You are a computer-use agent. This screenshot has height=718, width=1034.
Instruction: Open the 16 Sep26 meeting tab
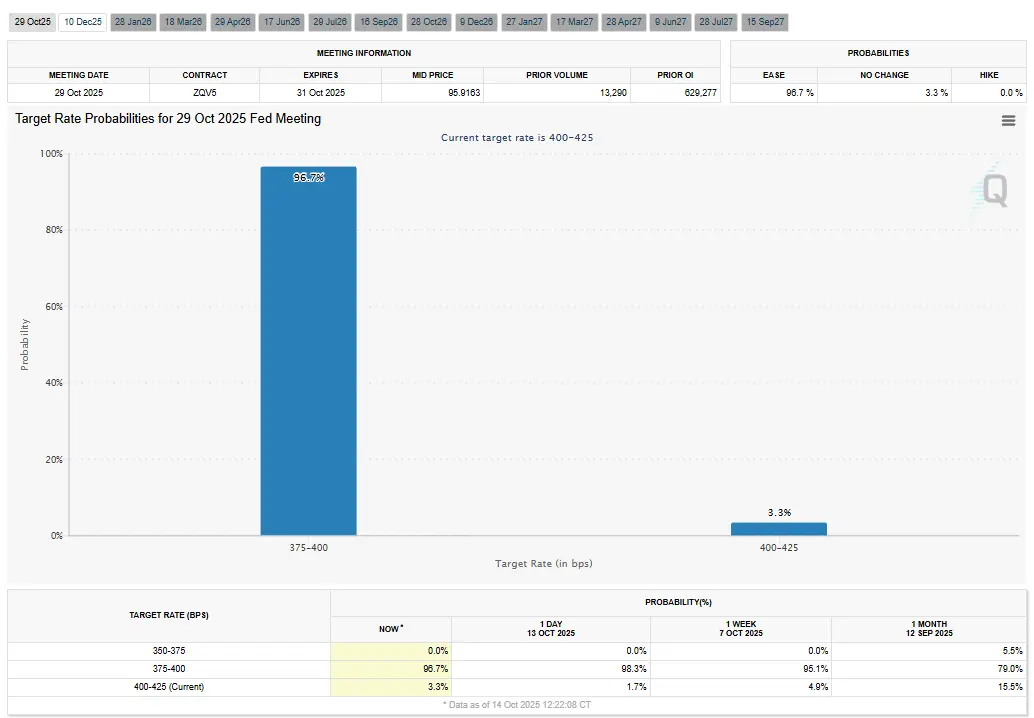[x=379, y=22]
